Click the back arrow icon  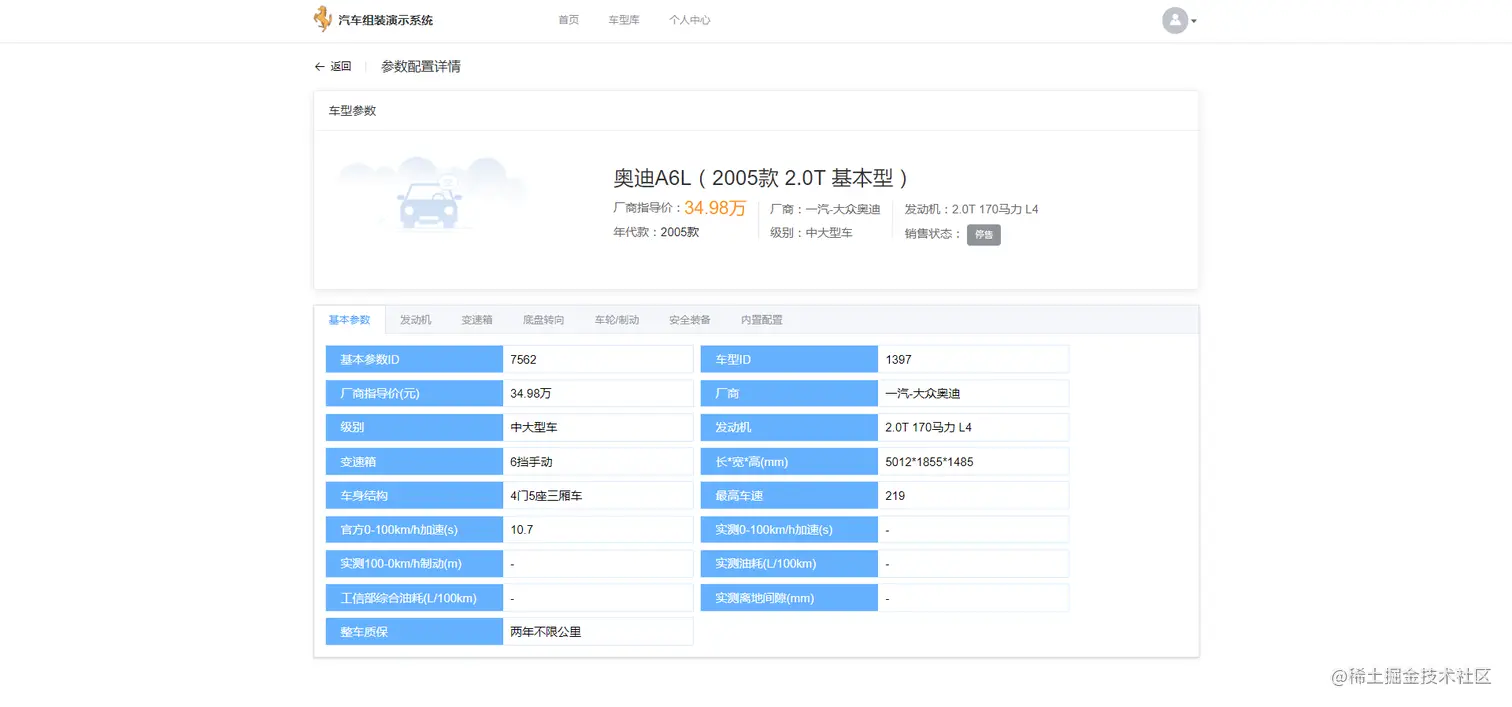[x=319, y=67]
